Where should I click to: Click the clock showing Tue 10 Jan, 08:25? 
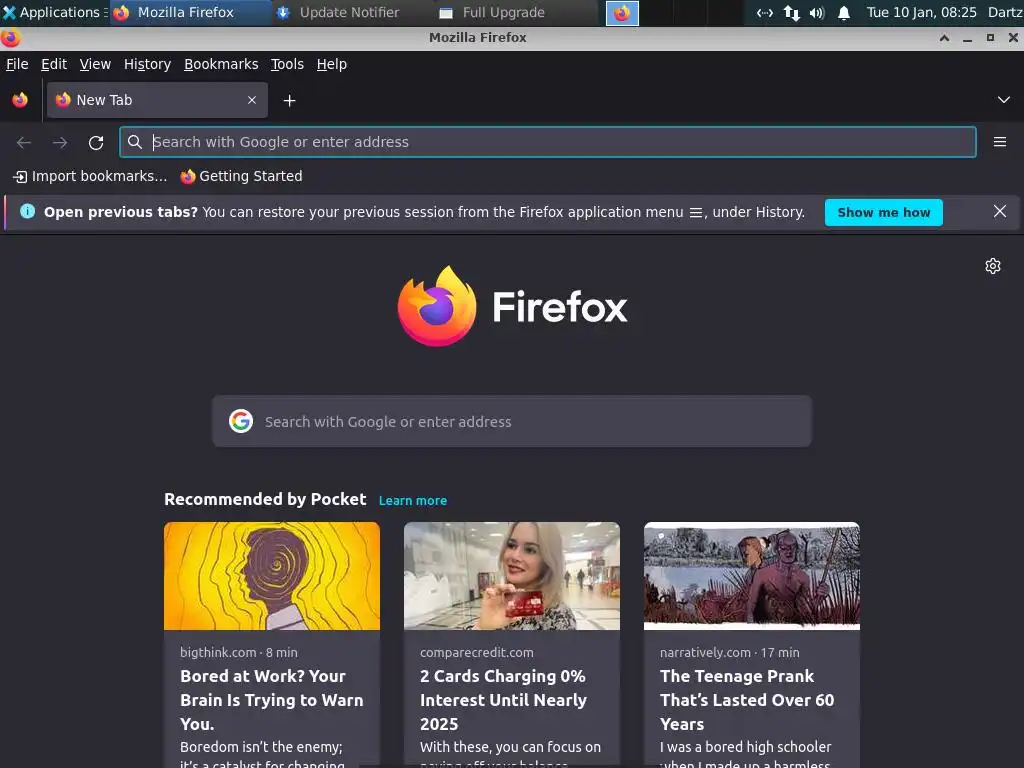(x=921, y=12)
